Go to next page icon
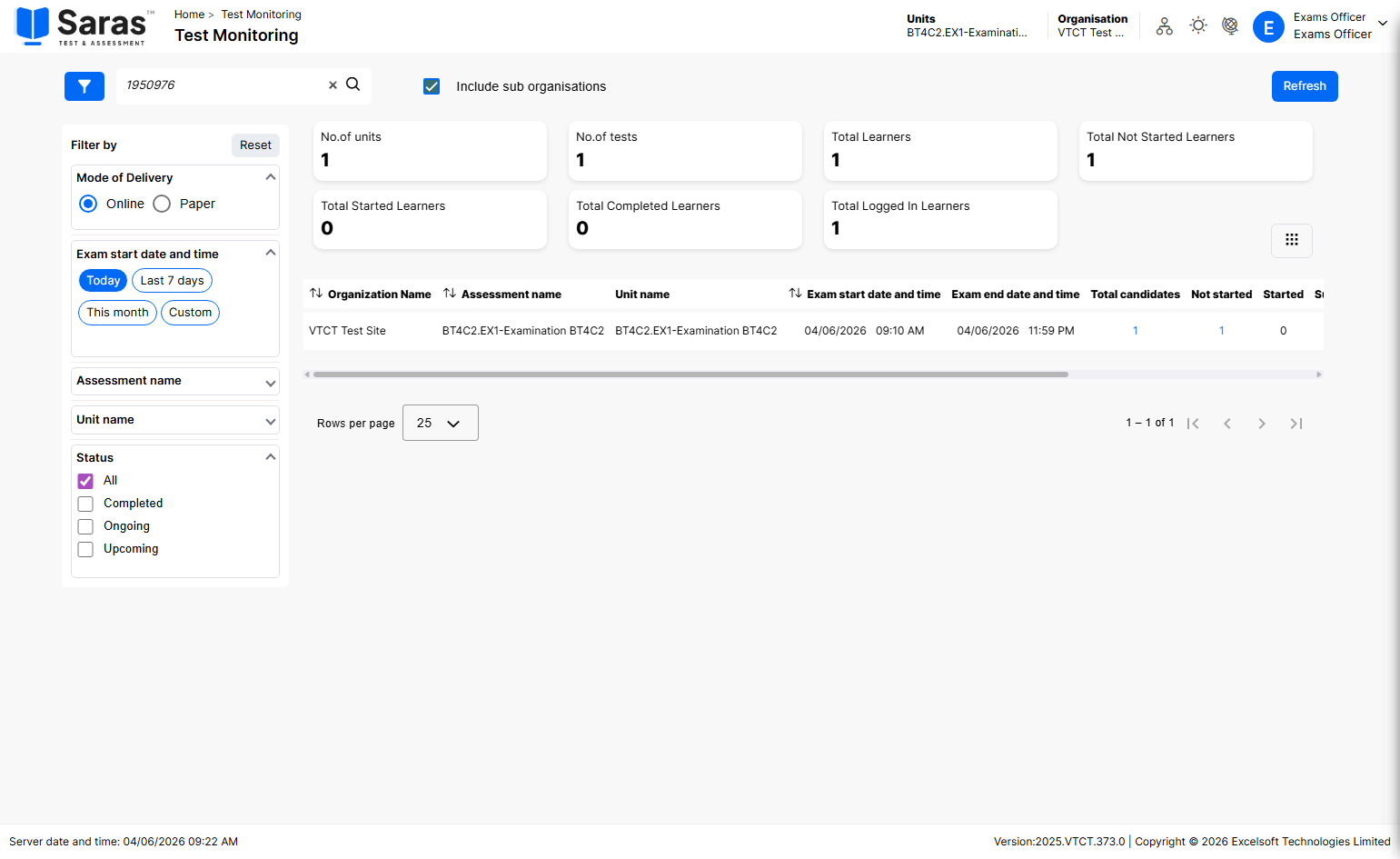 click(1262, 424)
